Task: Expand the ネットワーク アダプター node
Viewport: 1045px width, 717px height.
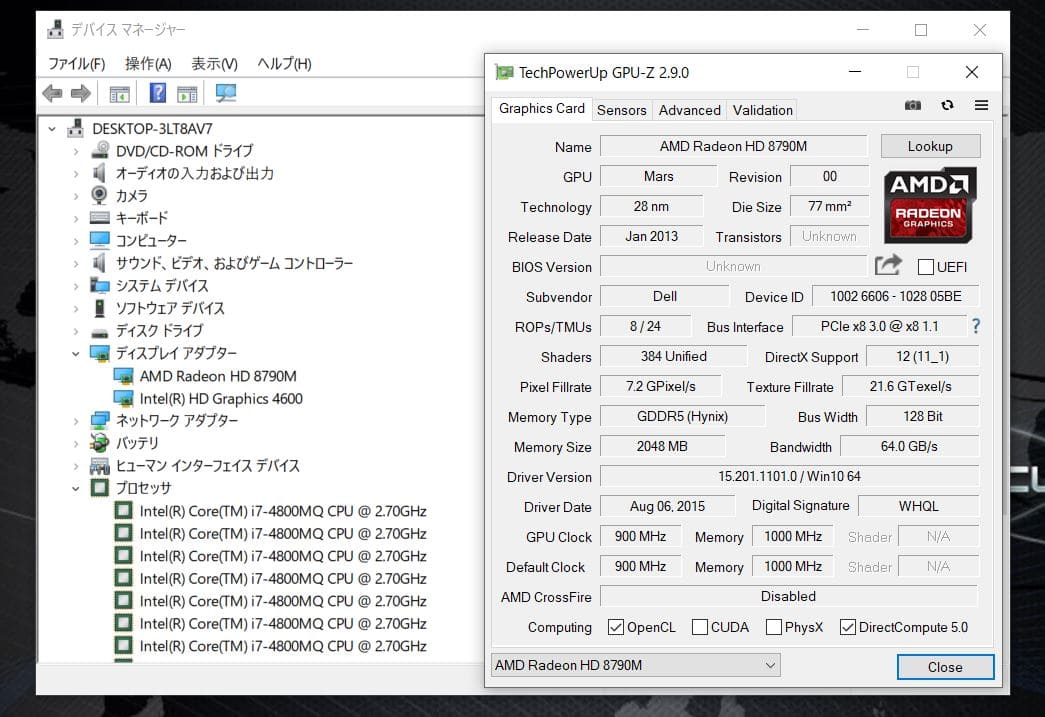Action: point(76,420)
